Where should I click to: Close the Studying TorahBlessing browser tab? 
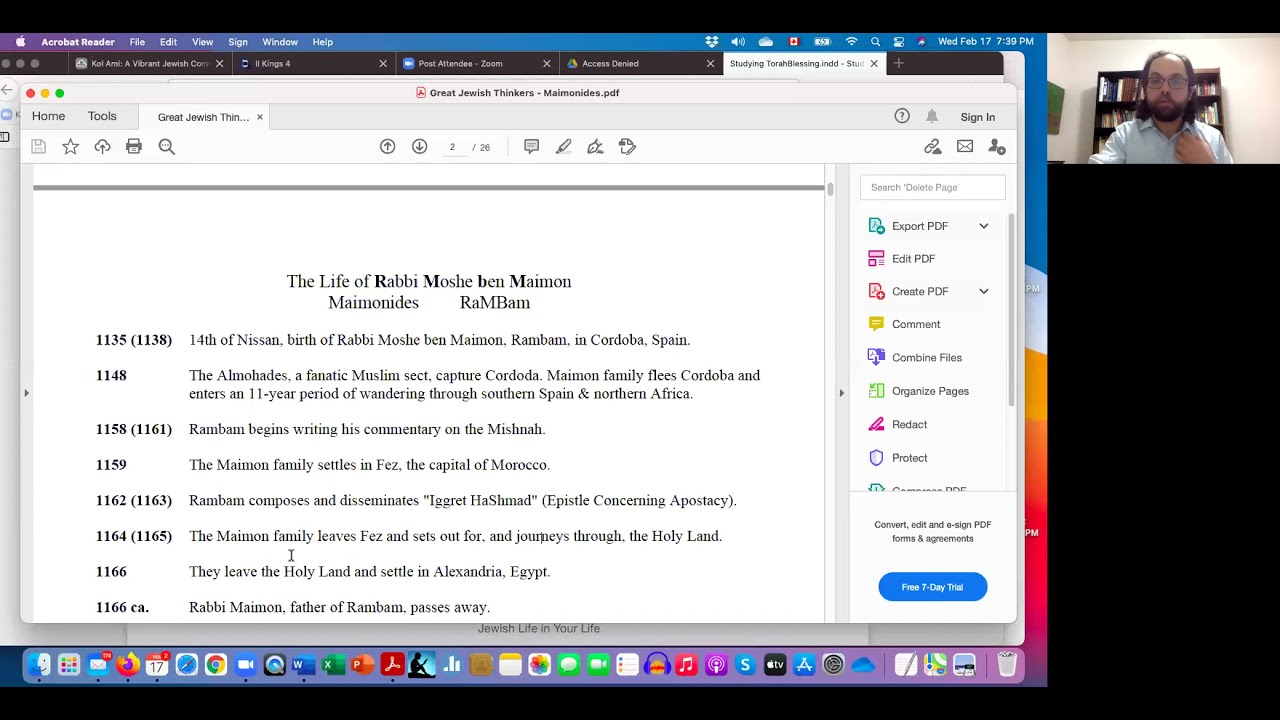pyautogui.click(x=874, y=63)
